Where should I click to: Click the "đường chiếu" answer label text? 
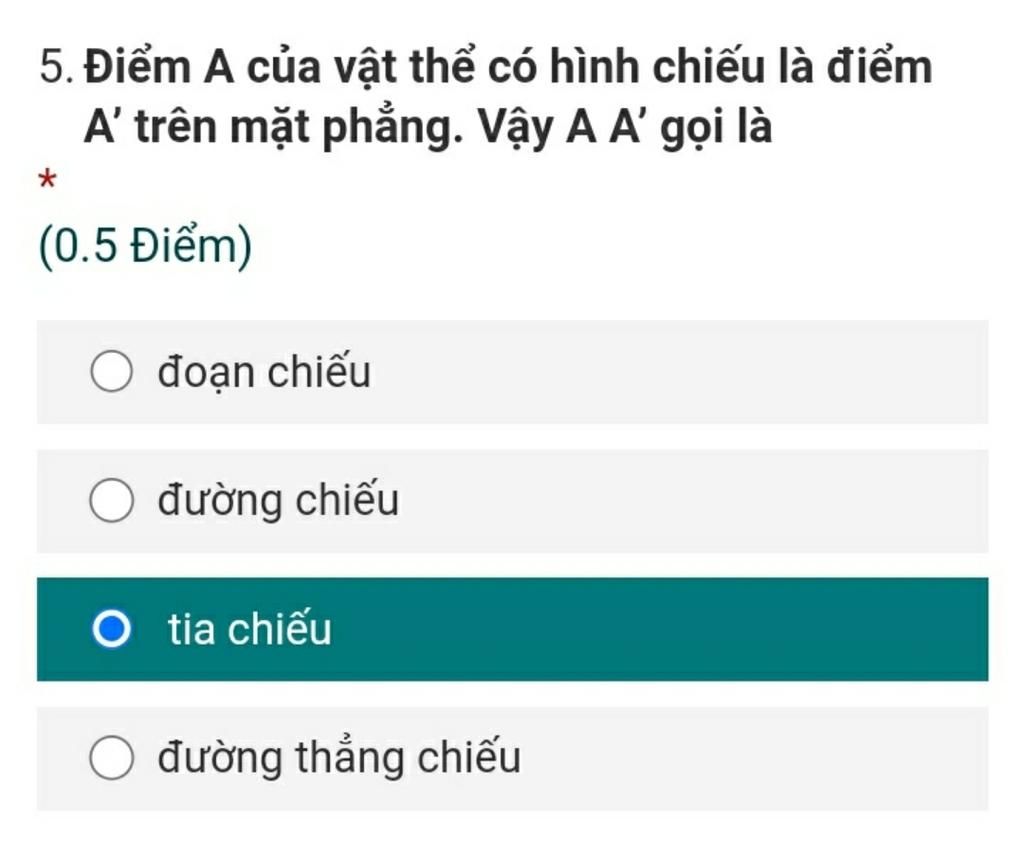pos(278,500)
